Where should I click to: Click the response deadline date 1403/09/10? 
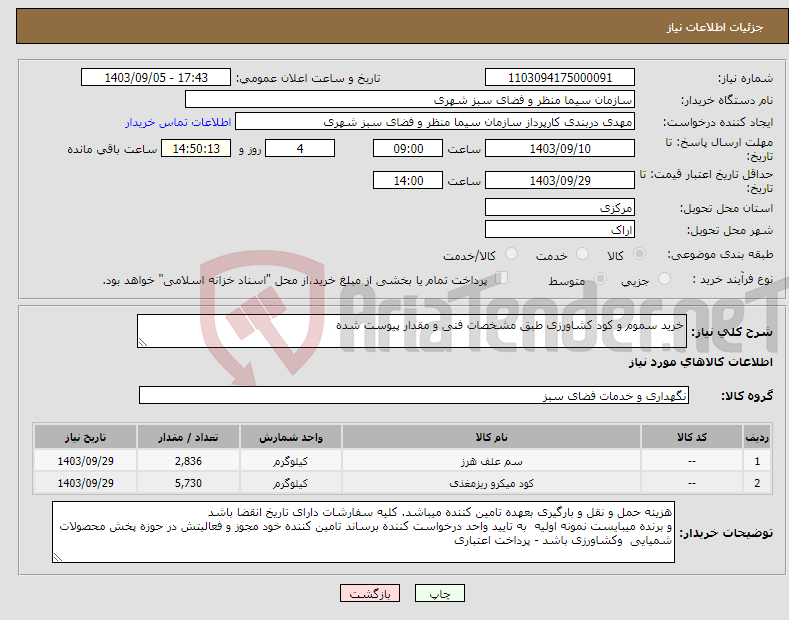[560, 148]
